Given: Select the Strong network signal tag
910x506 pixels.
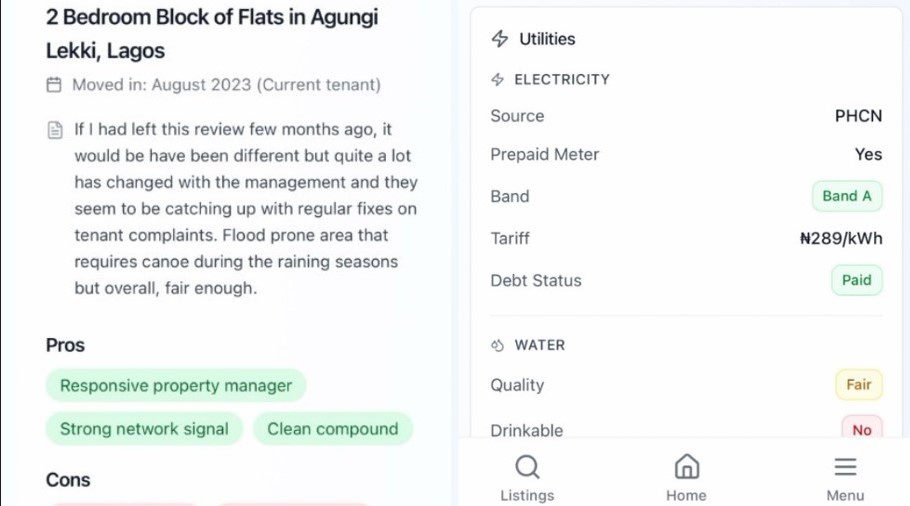Looking at the screenshot, I should pyautogui.click(x=144, y=429).
